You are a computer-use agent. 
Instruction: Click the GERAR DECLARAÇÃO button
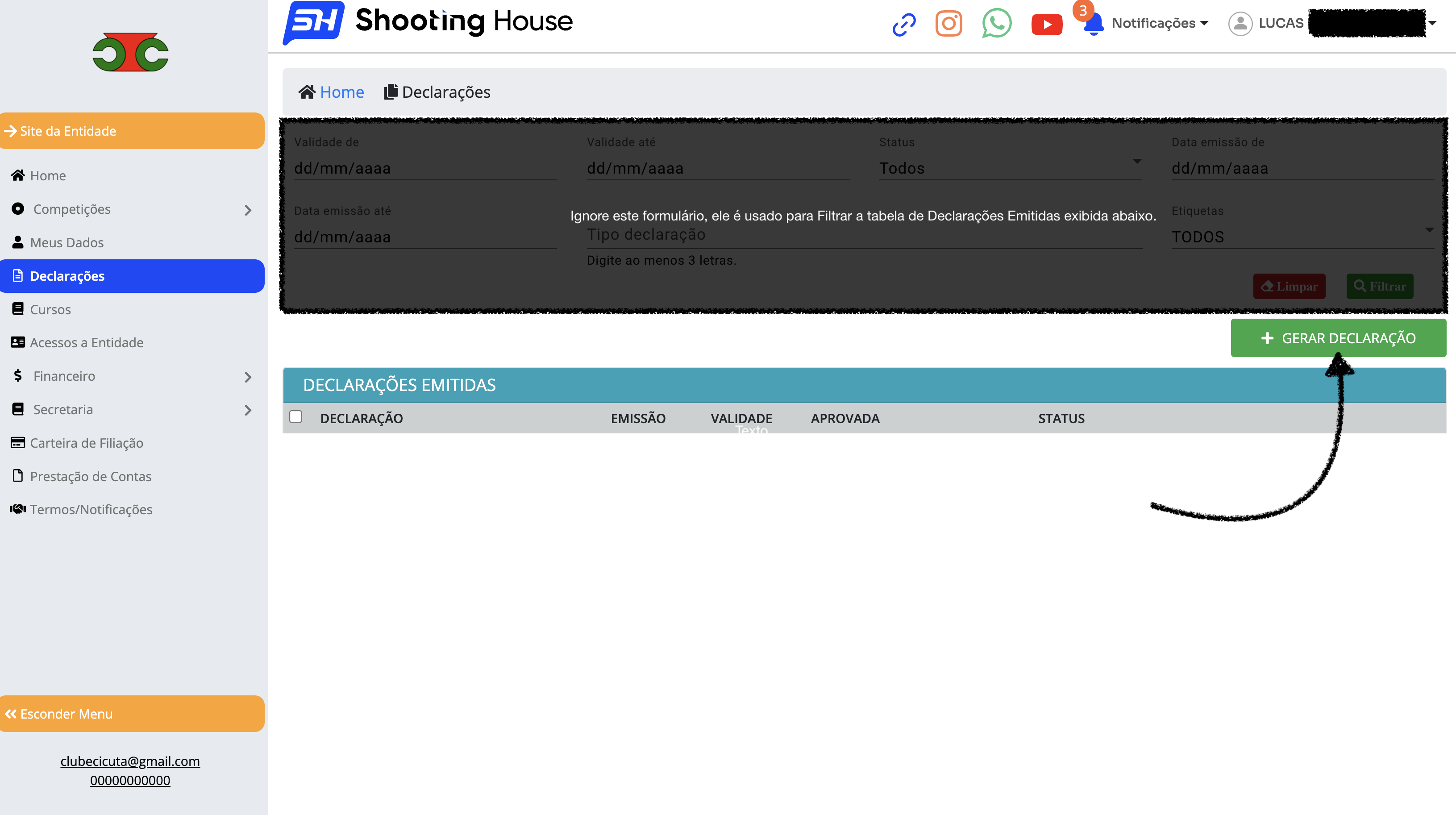point(1339,338)
